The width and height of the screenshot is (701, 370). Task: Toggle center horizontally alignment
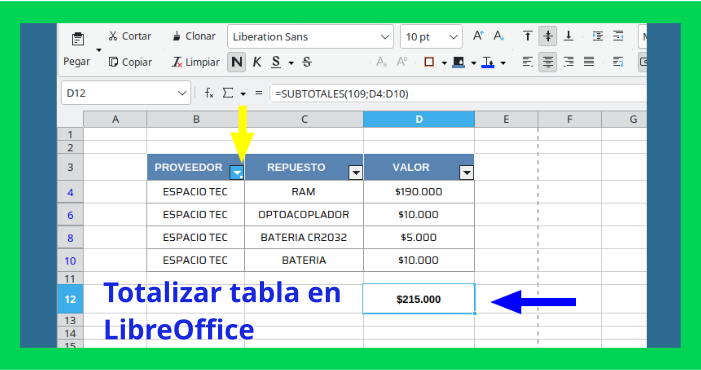548,62
